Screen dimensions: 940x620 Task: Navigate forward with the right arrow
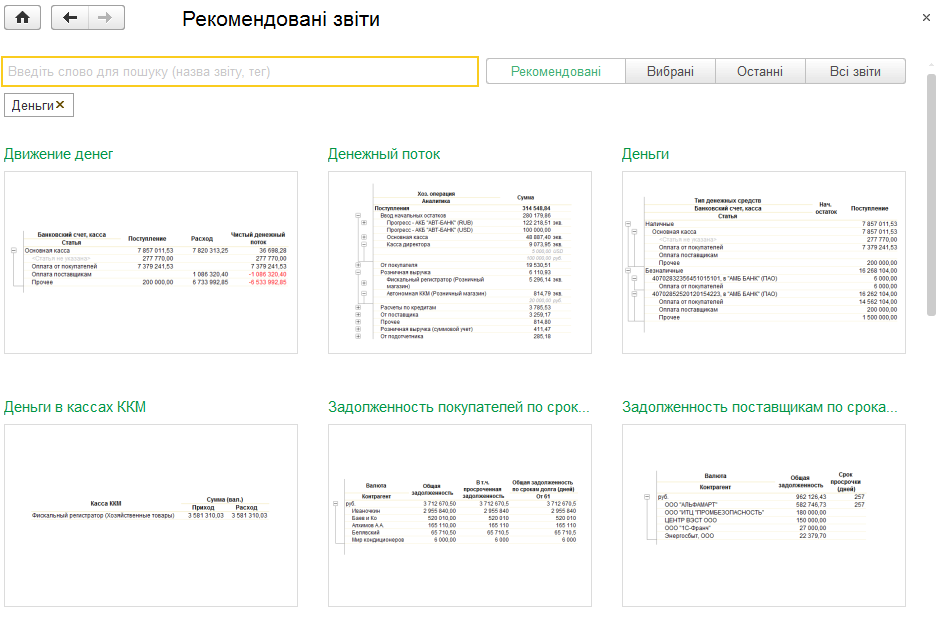click(x=106, y=17)
